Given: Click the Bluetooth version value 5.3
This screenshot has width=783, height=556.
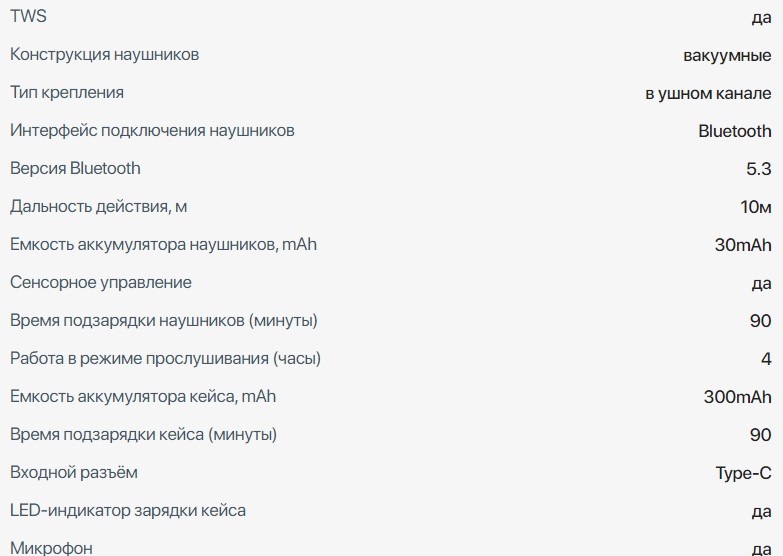Looking at the screenshot, I should coord(759,169).
